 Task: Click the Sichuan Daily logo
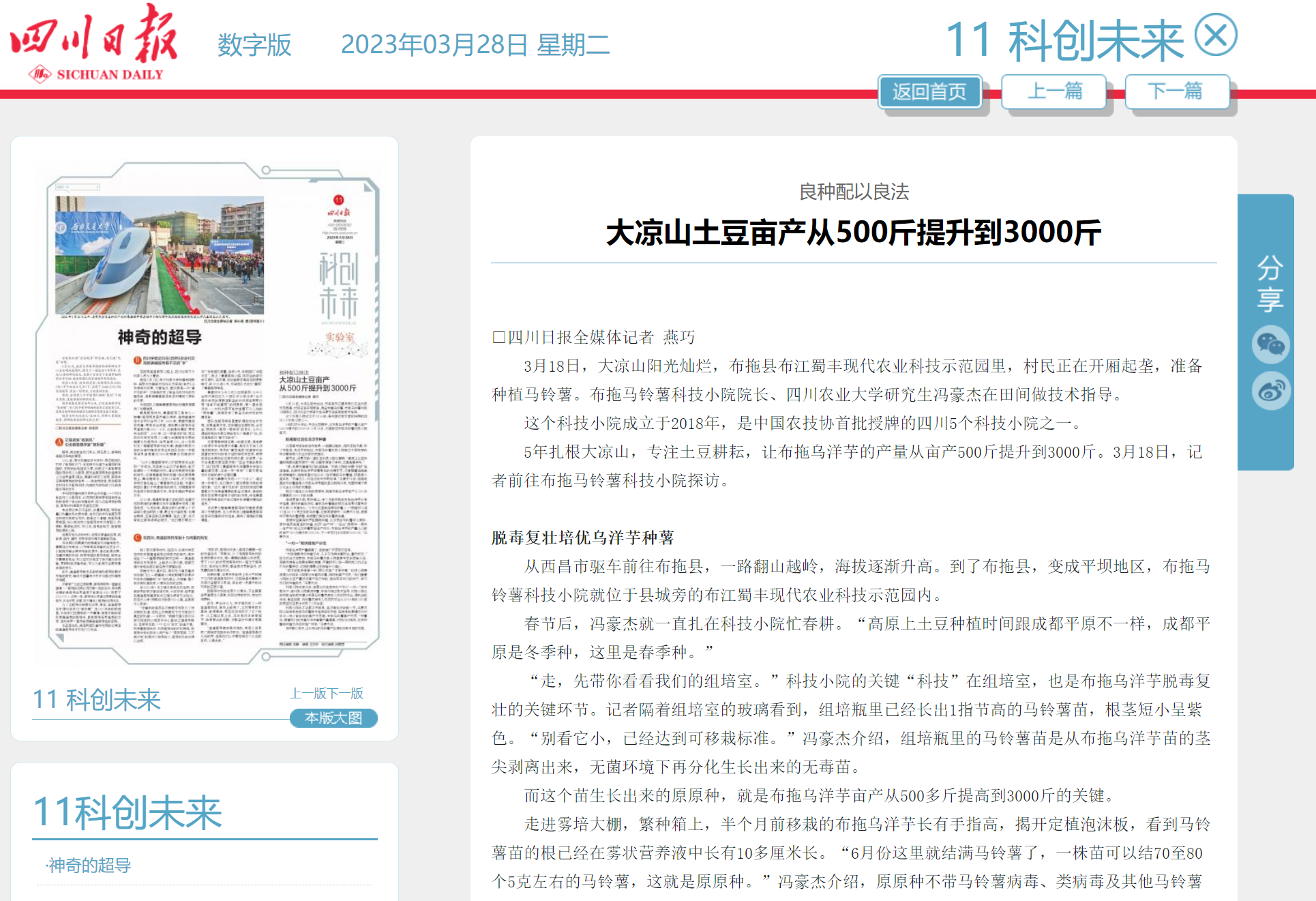(94, 43)
